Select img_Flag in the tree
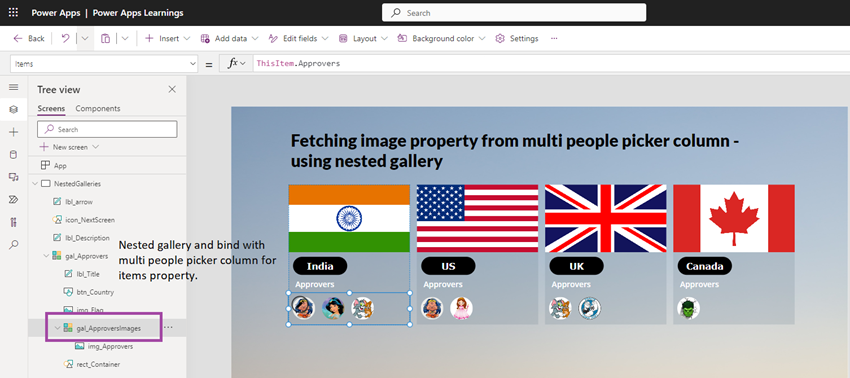The image size is (850, 378). point(90,310)
